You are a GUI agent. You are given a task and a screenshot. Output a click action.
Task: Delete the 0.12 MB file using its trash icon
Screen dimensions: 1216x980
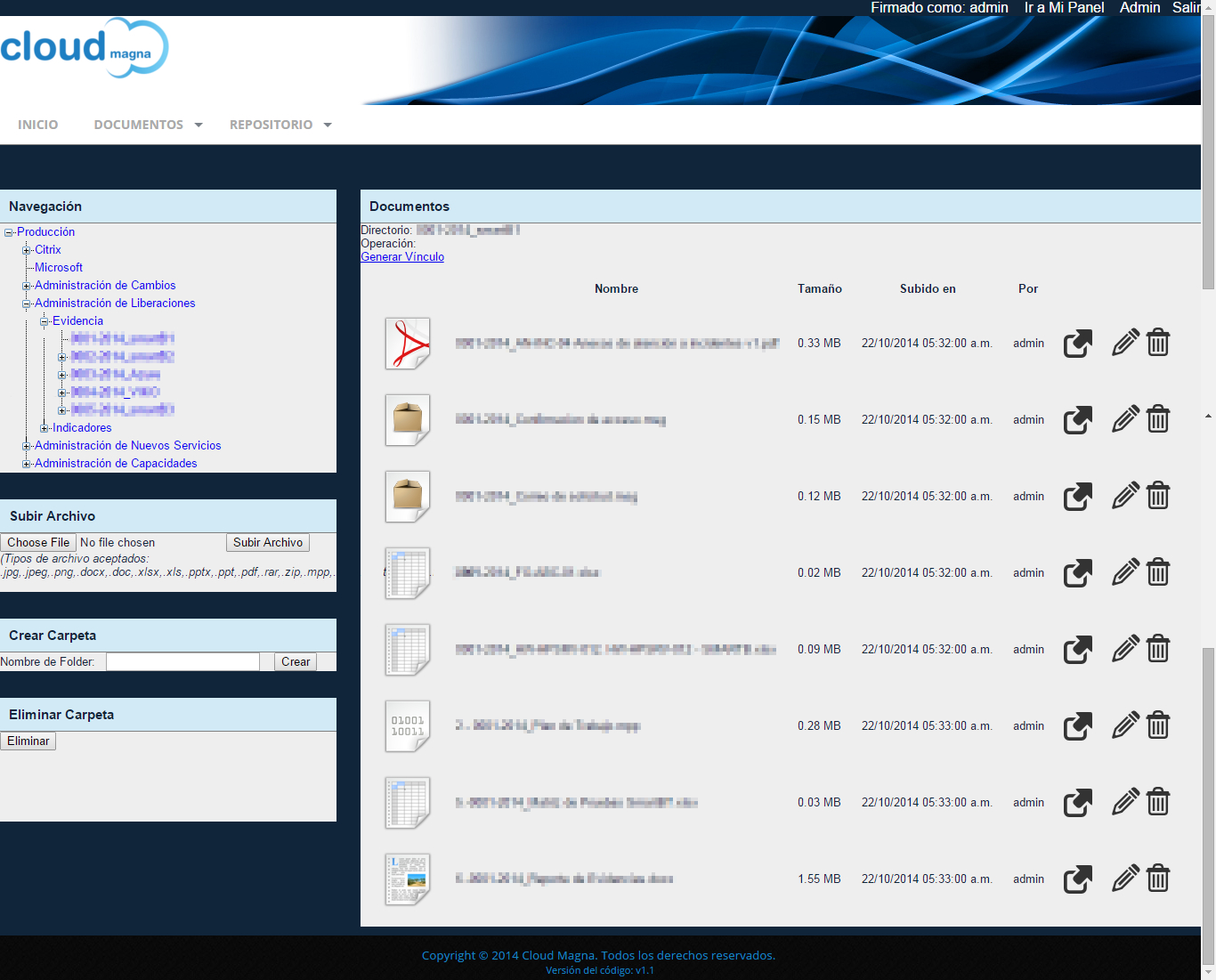[1158, 496]
